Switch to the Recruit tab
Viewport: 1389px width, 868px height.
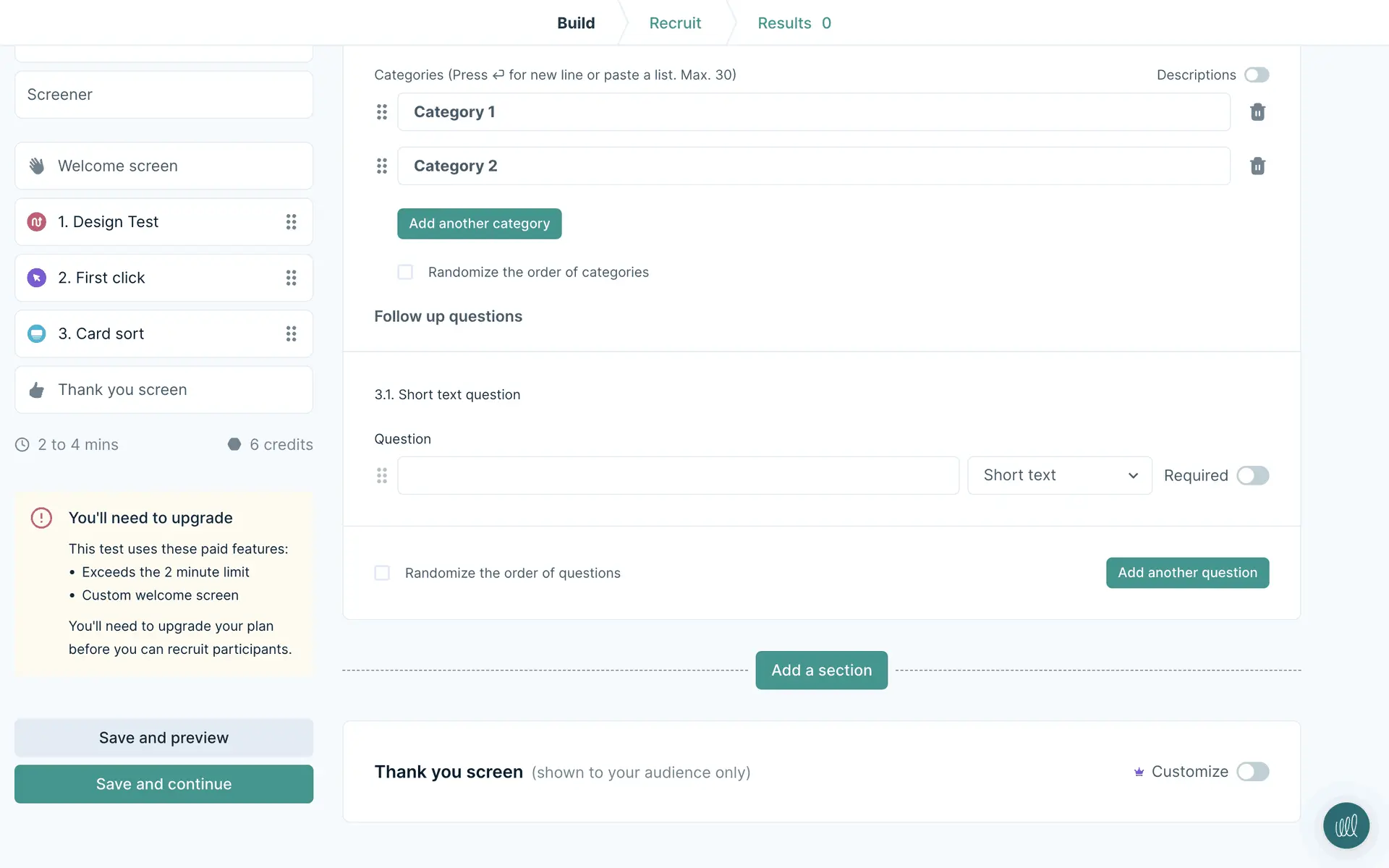coord(674,23)
